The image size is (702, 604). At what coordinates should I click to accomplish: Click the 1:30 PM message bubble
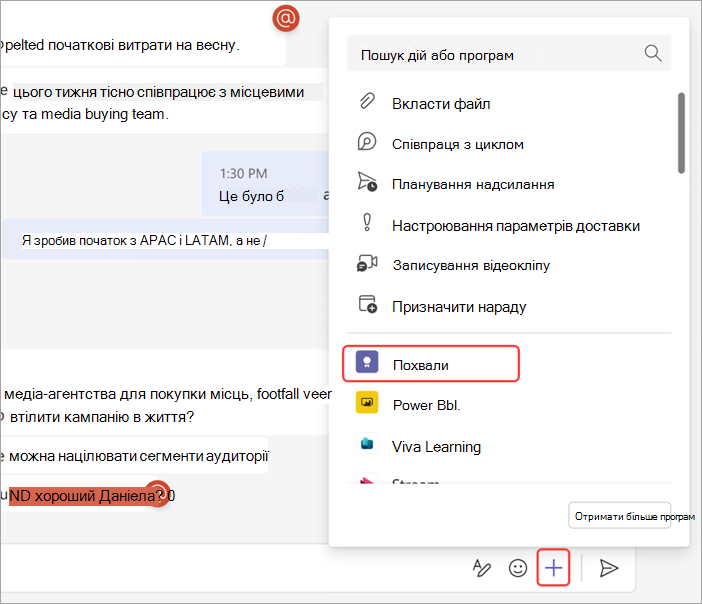coord(265,184)
